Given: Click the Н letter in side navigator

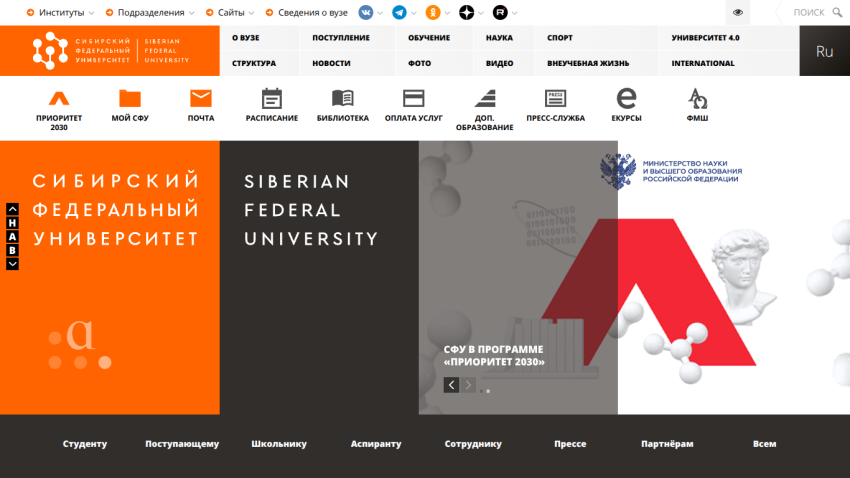Looking at the screenshot, I should pos(12,223).
